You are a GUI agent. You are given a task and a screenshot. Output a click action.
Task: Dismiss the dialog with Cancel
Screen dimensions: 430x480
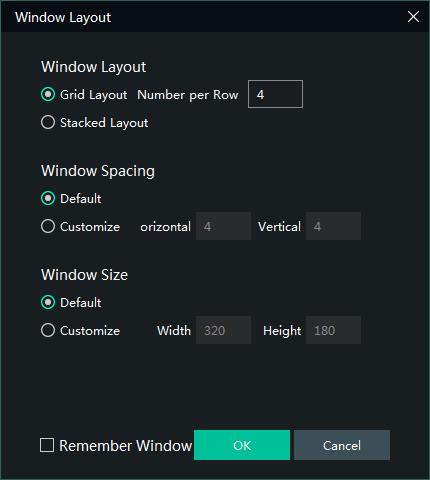[342, 445]
